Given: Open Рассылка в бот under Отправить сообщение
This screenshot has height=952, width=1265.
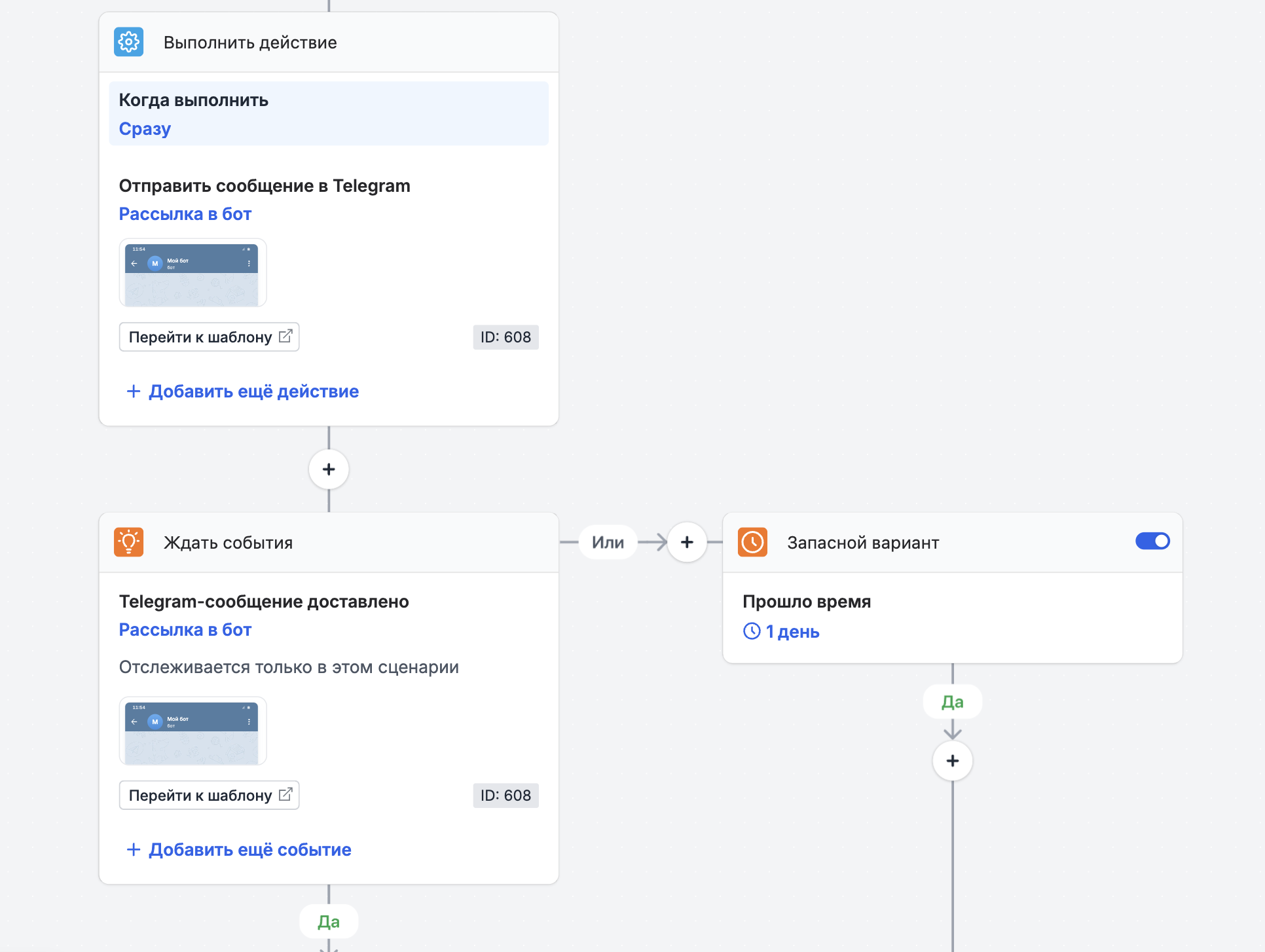Looking at the screenshot, I should (185, 214).
